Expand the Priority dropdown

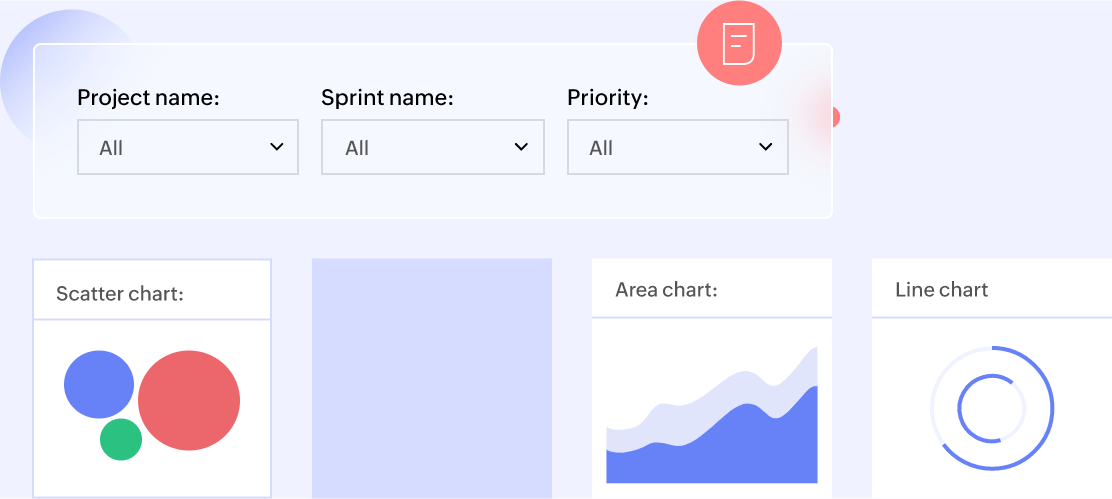[x=677, y=147]
